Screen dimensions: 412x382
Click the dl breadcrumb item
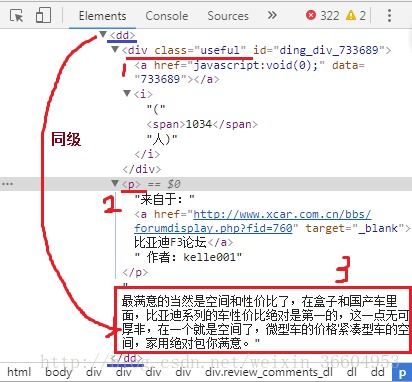(x=352, y=372)
